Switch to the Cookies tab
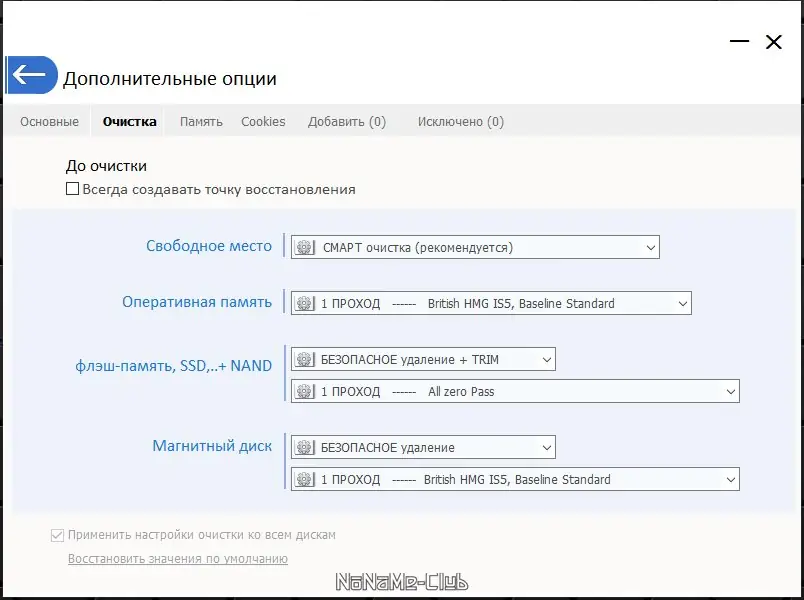The height and width of the screenshot is (600, 804). click(x=263, y=122)
